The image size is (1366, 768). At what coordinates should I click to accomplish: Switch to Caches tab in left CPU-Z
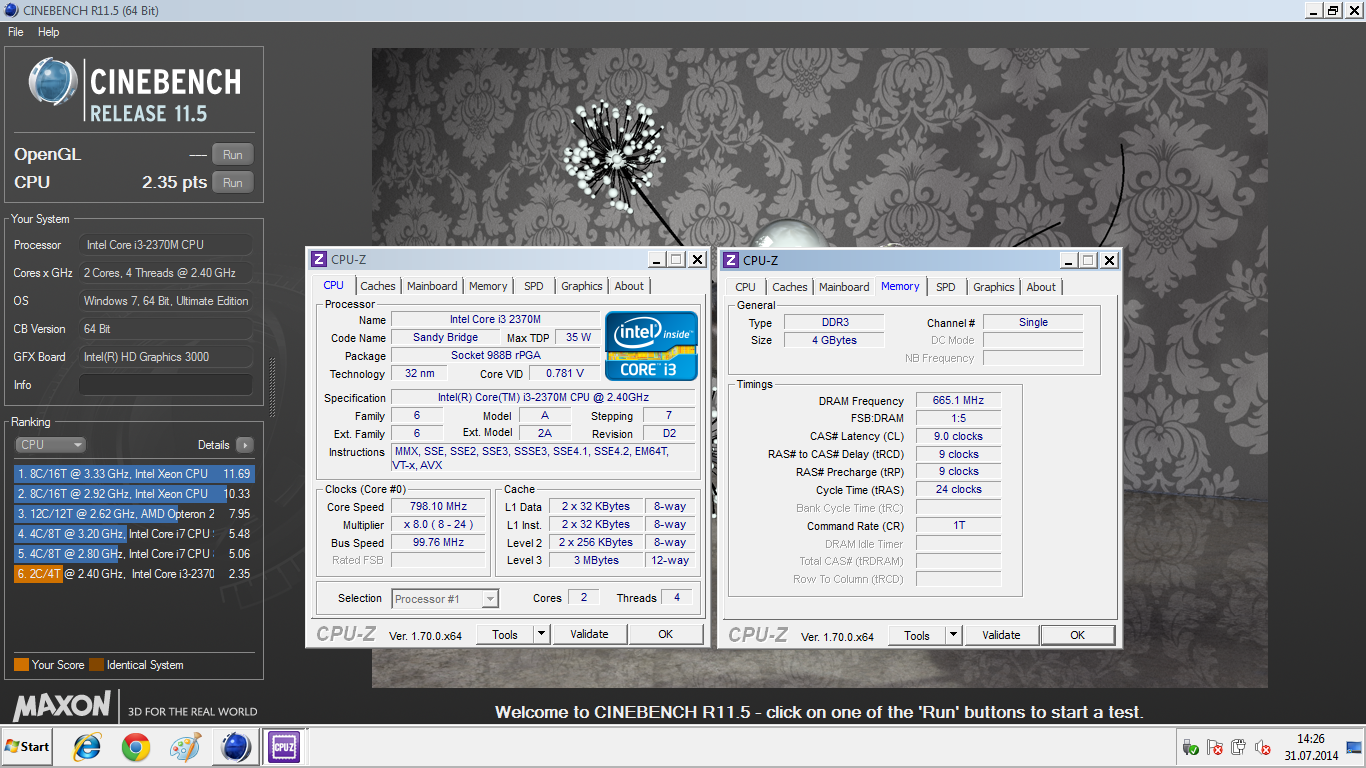click(378, 286)
